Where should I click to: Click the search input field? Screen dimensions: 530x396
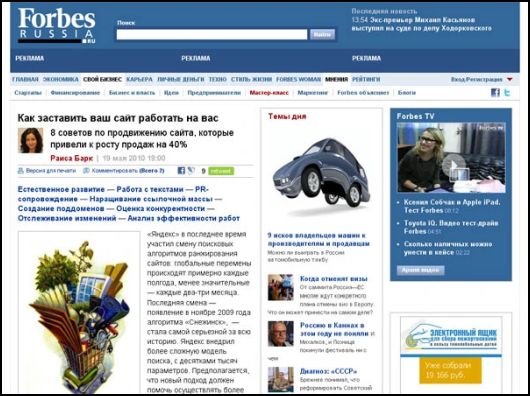212,34
